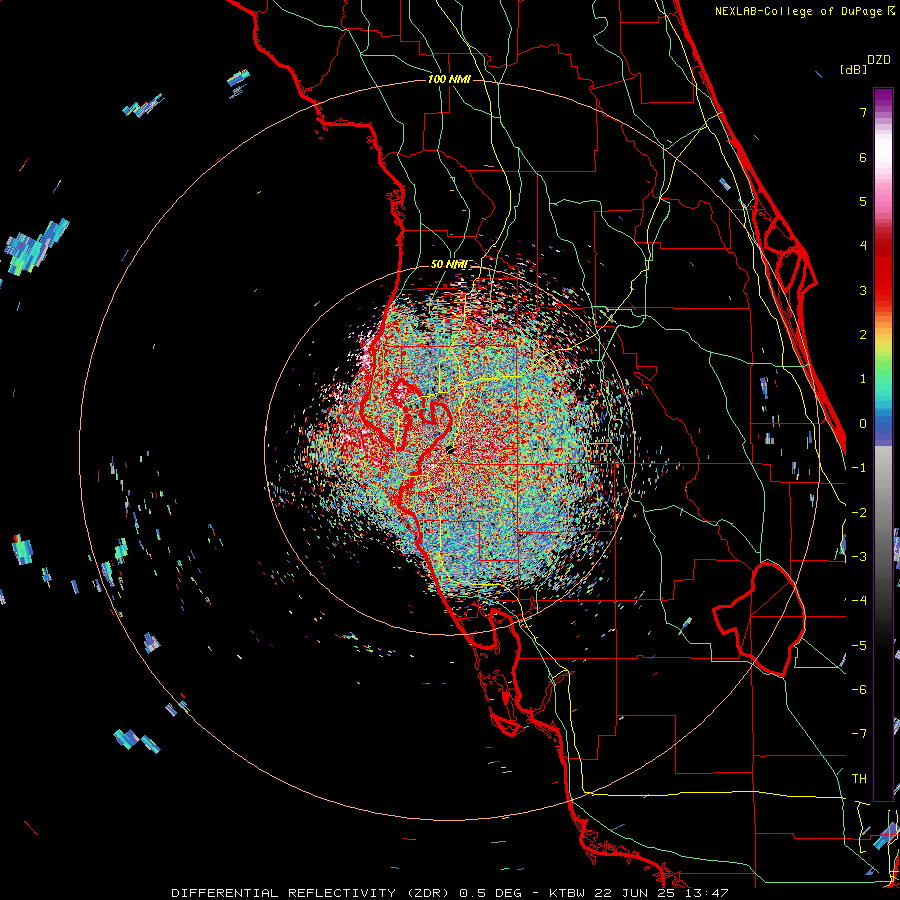The height and width of the screenshot is (900, 900).
Task: Click the 100 NMI range ring label
Action: [x=449, y=79]
